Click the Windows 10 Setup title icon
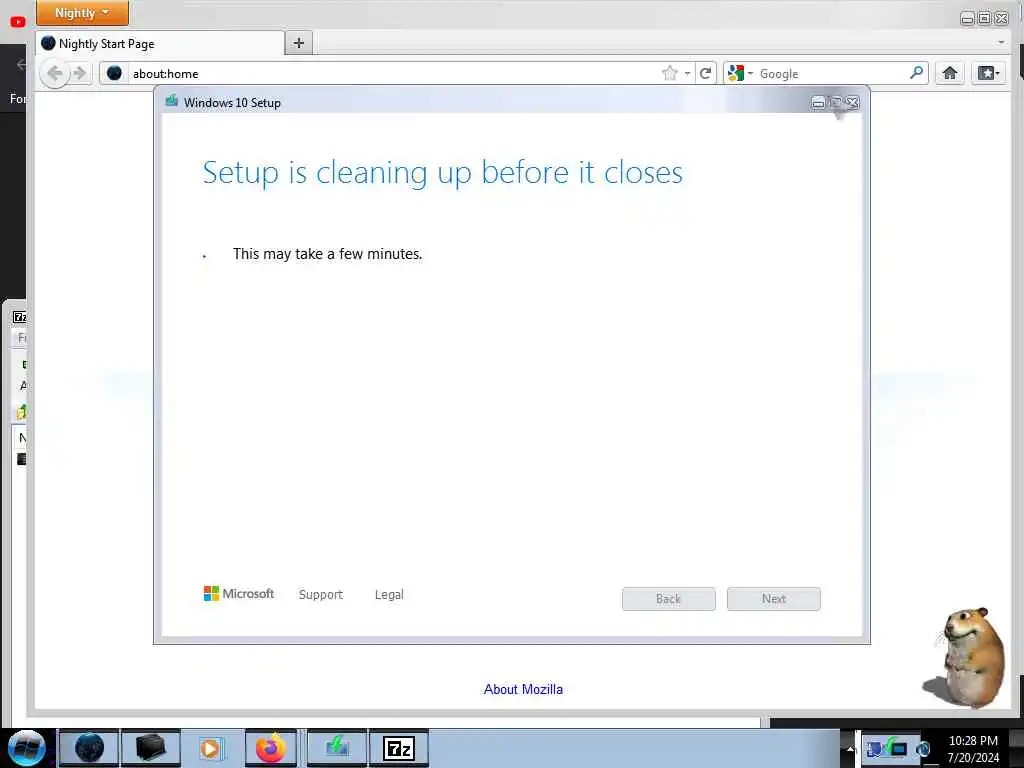The height and width of the screenshot is (768, 1024). coord(172,101)
